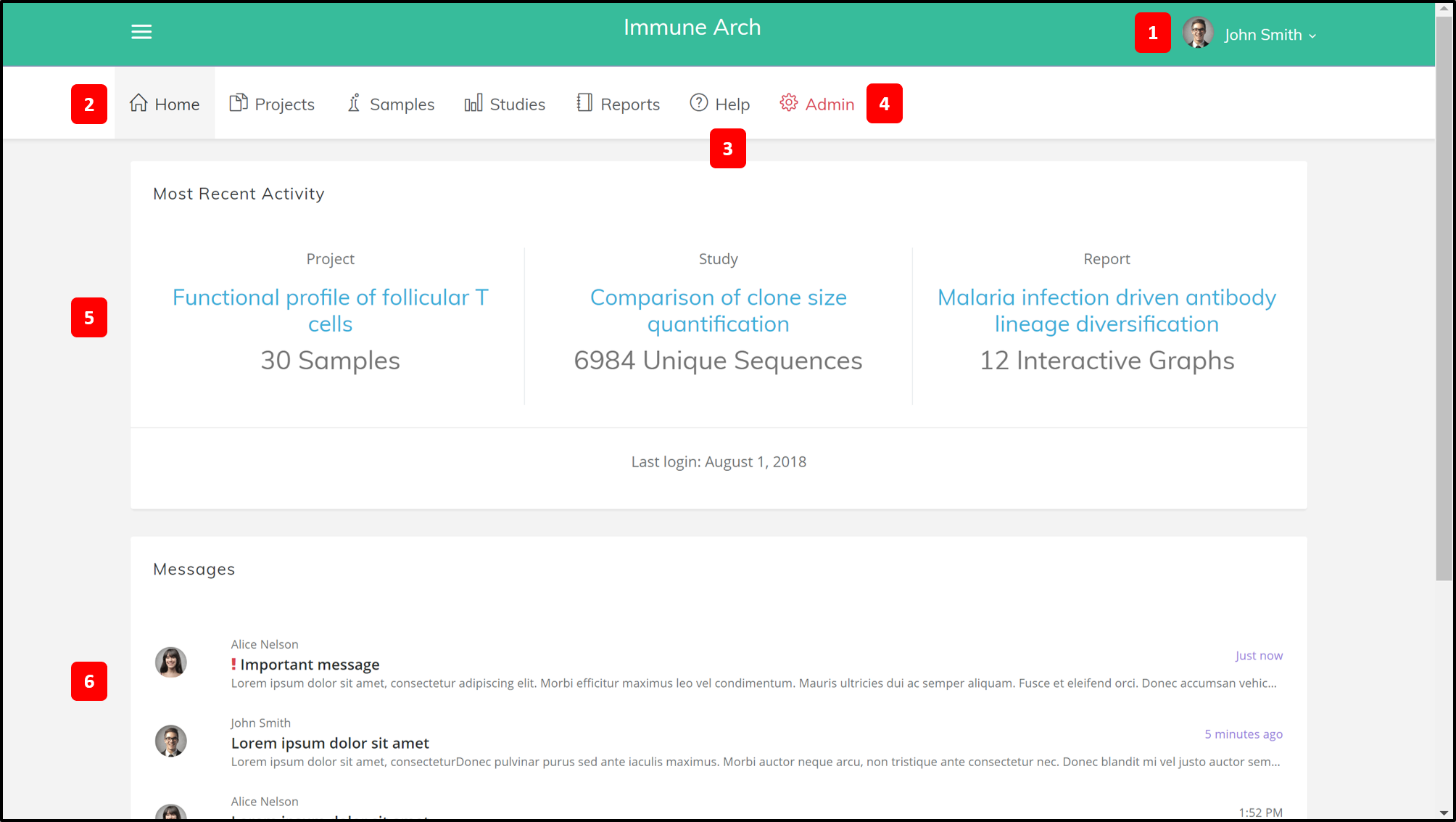The width and height of the screenshot is (1456, 822).
Task: Open the Help menu item
Action: (x=720, y=103)
